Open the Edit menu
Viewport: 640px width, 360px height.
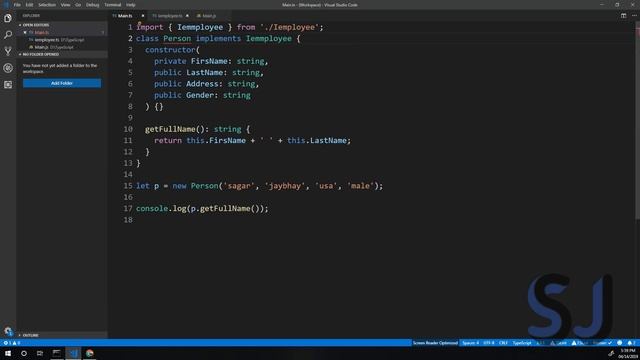(x=29, y=5)
